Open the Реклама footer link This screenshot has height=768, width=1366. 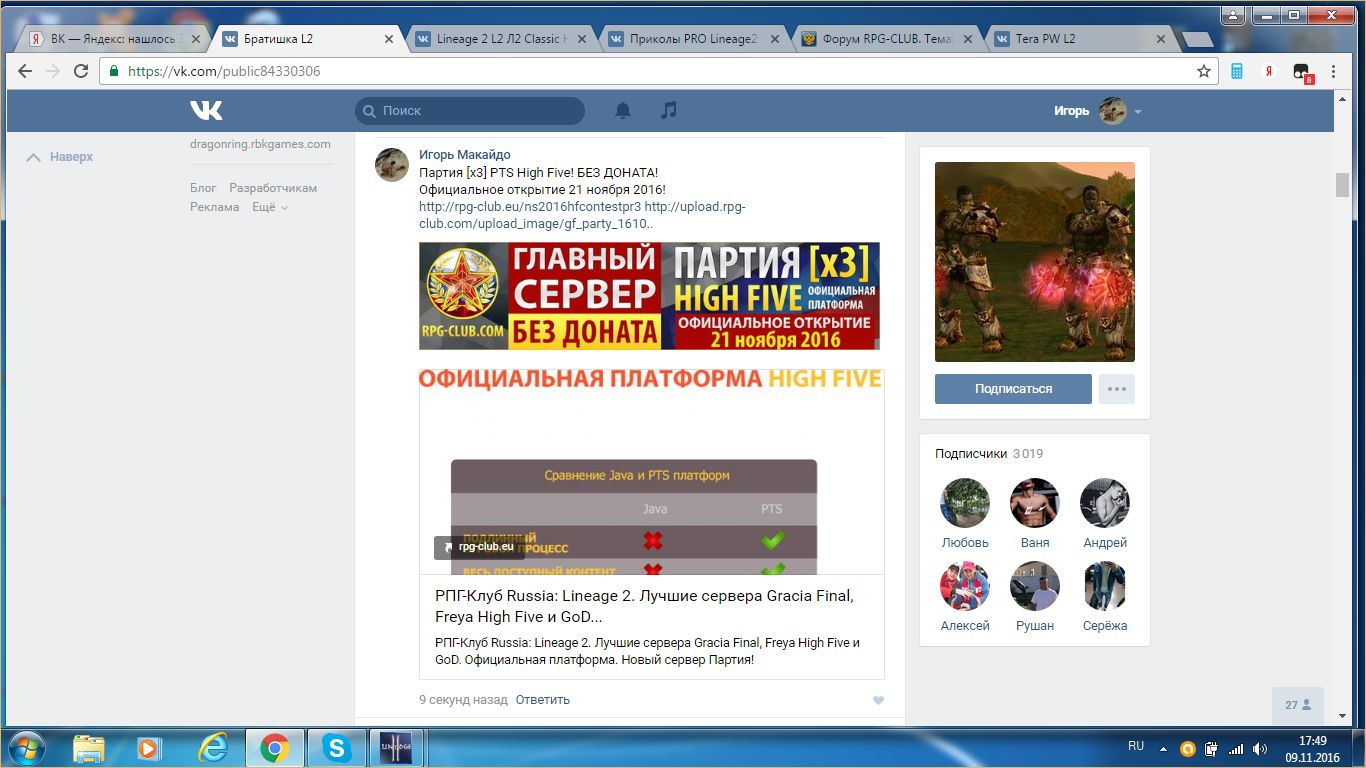point(215,207)
